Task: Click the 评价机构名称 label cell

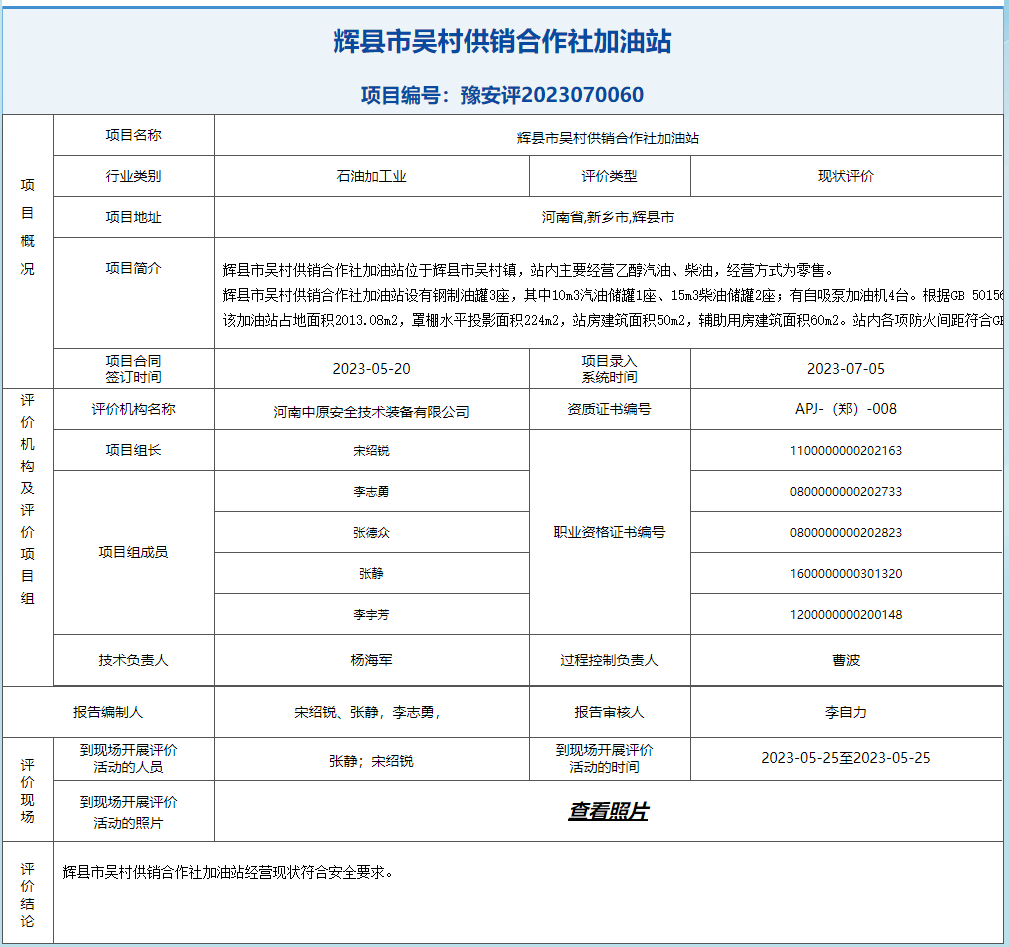Action: 134,409
